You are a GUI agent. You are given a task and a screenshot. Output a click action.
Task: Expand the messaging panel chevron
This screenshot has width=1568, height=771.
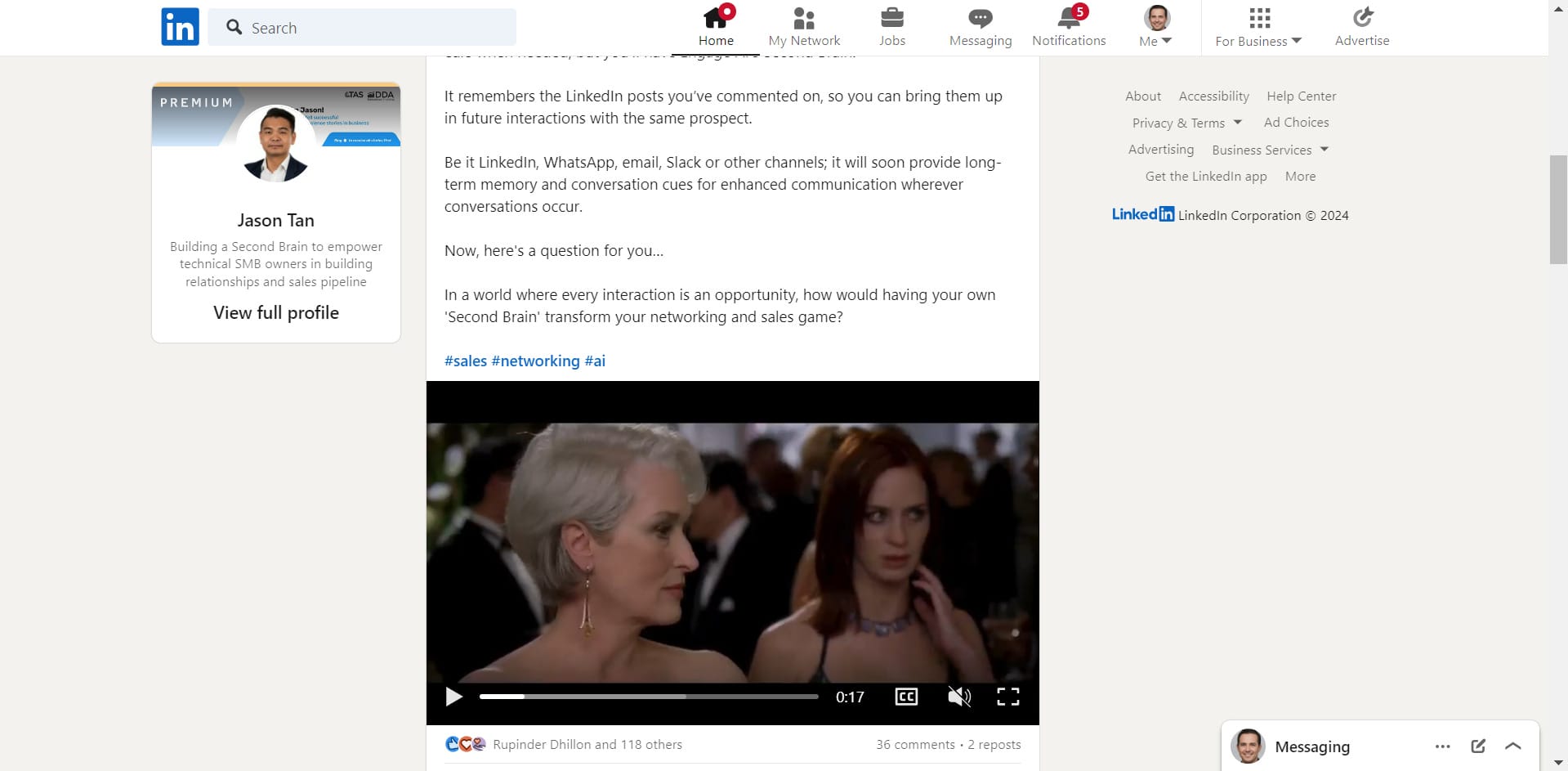point(1513,746)
